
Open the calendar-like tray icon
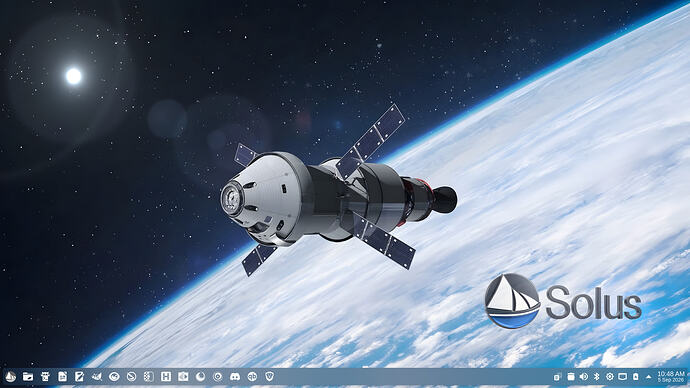click(x=571, y=377)
